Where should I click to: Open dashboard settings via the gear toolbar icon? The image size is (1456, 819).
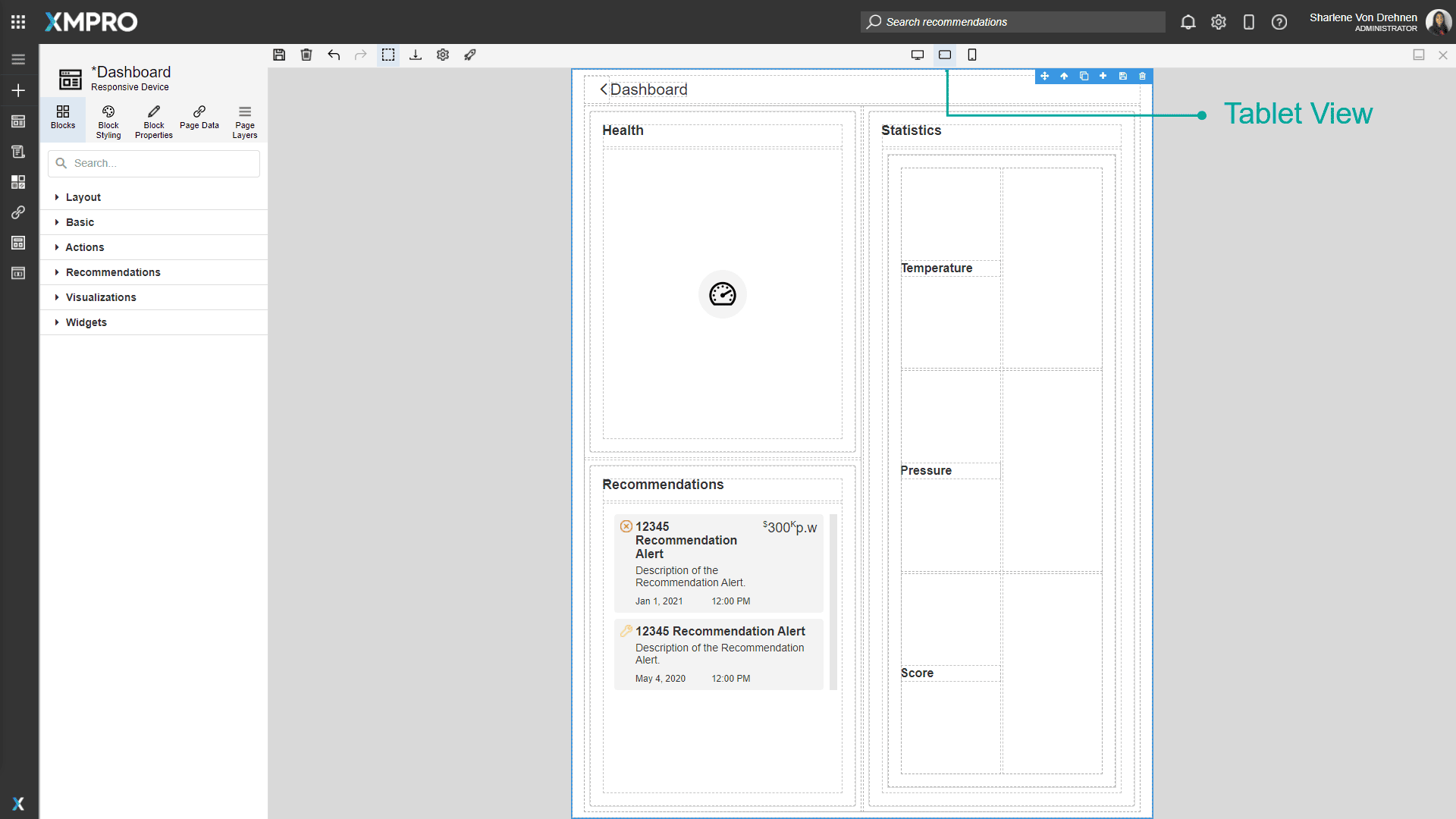pyautogui.click(x=443, y=55)
